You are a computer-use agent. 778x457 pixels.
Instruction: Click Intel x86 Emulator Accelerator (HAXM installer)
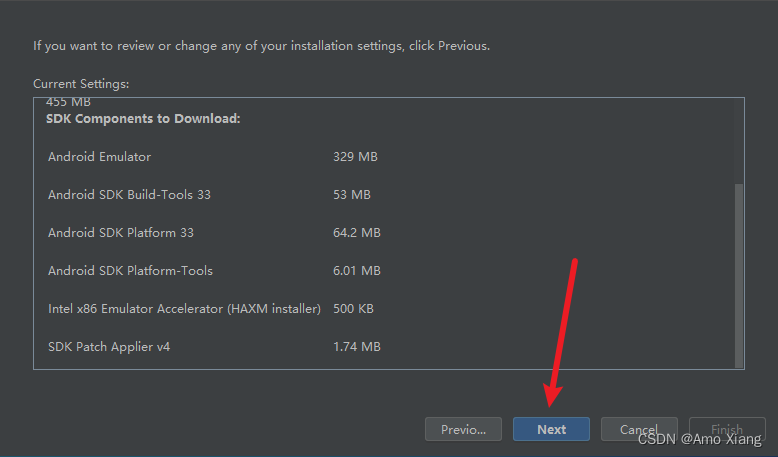[x=184, y=309]
